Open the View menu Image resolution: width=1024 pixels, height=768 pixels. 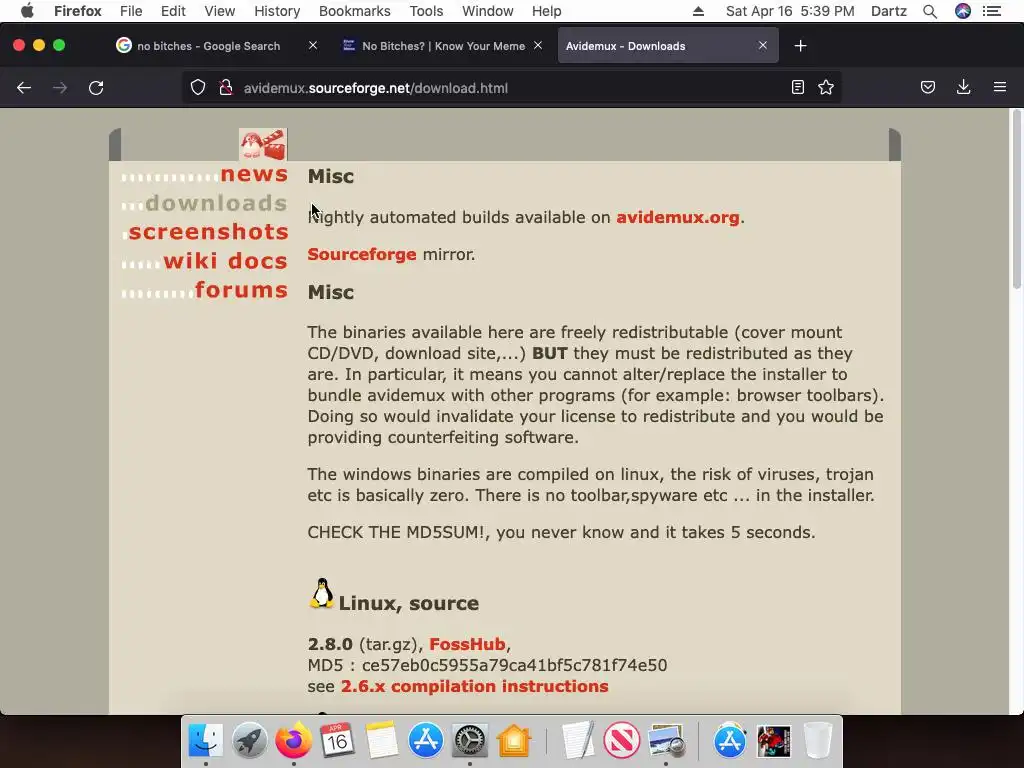point(219,11)
